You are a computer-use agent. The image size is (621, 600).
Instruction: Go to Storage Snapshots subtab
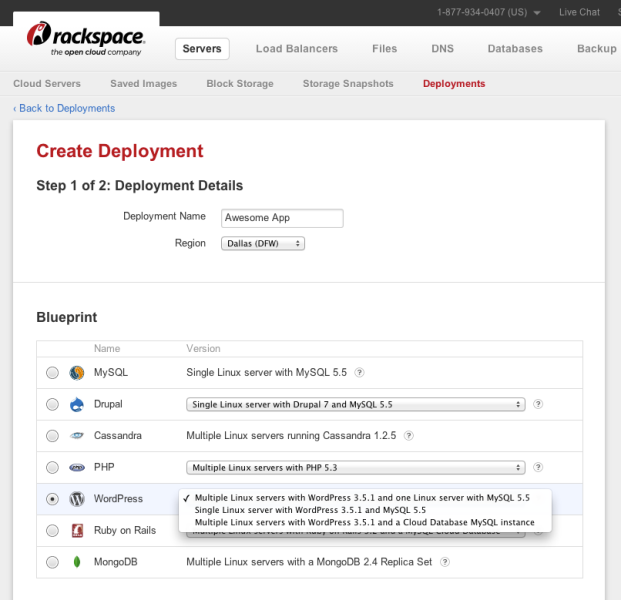click(348, 84)
